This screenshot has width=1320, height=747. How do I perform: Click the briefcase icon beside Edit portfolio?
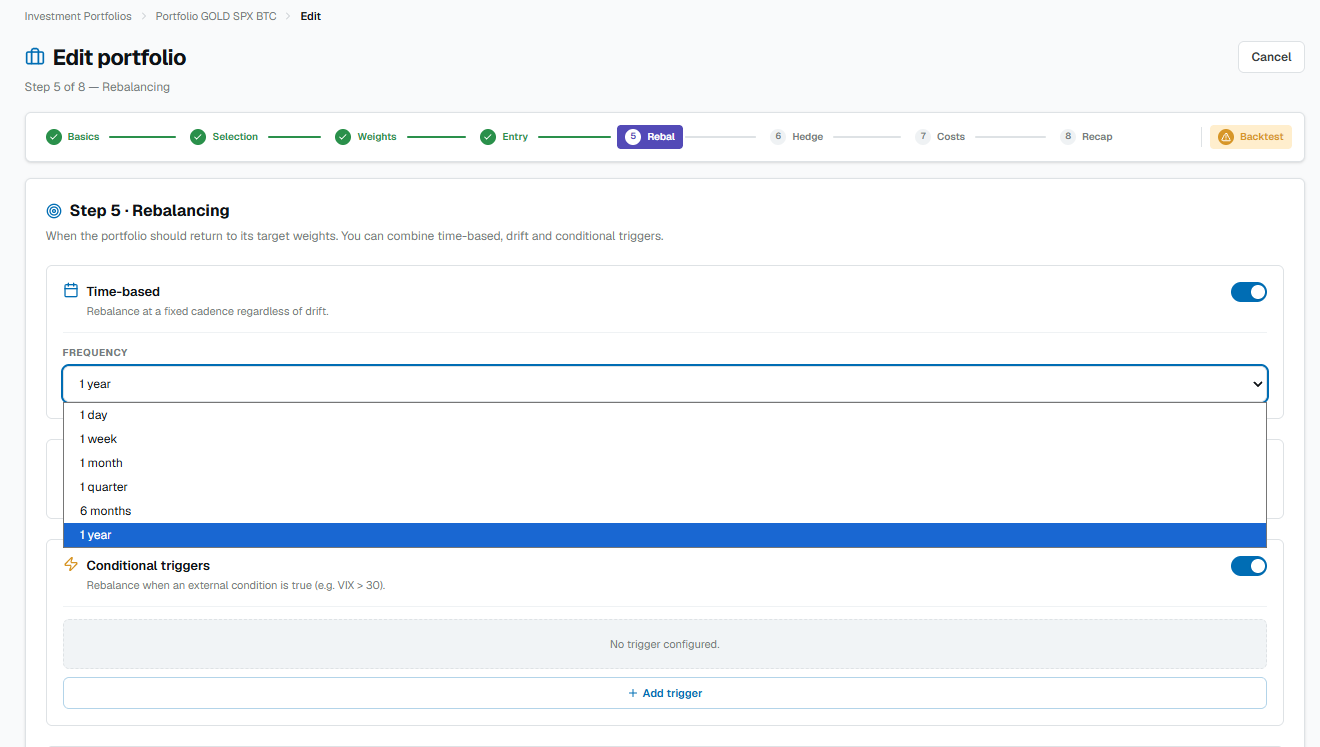(x=35, y=57)
